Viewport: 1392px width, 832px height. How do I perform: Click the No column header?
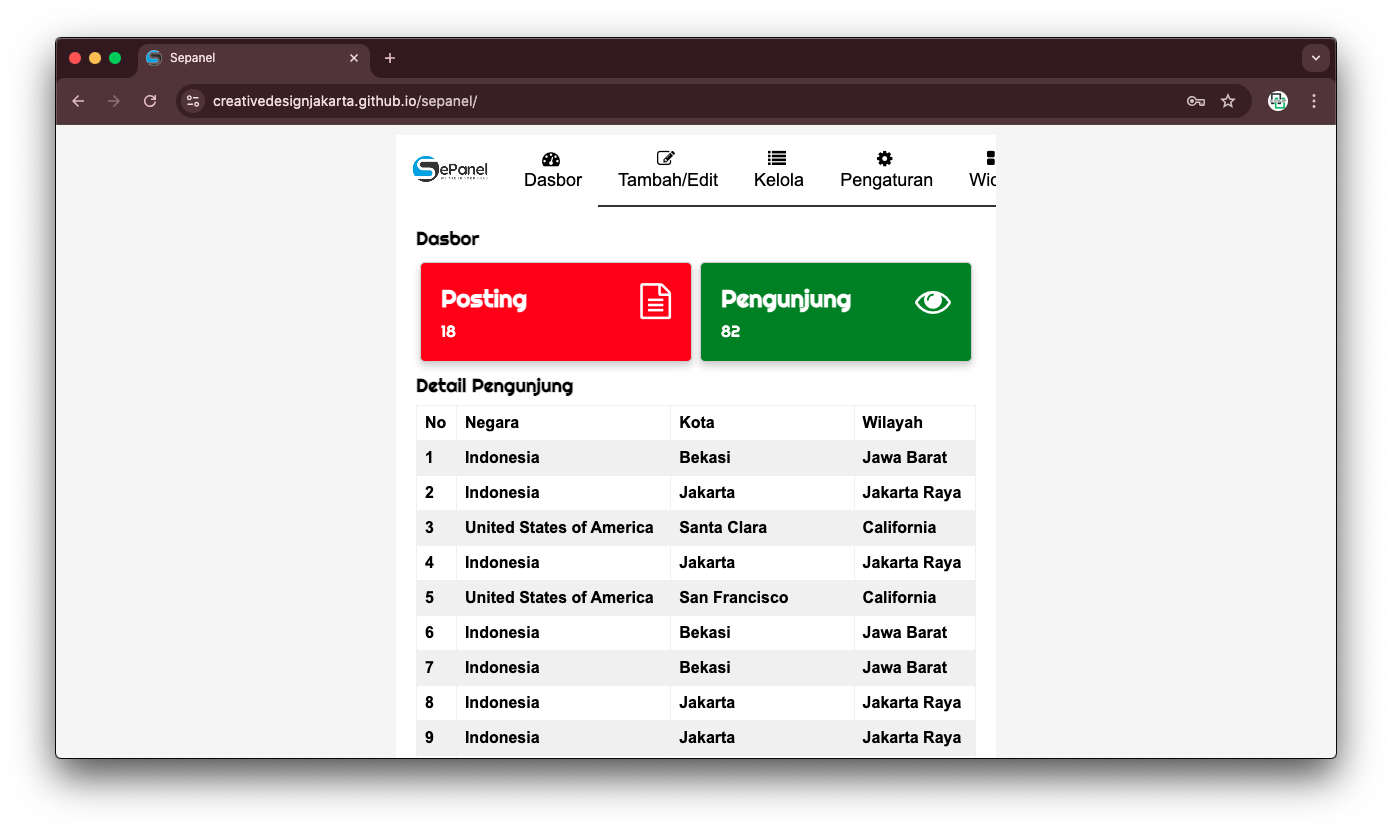(x=435, y=423)
